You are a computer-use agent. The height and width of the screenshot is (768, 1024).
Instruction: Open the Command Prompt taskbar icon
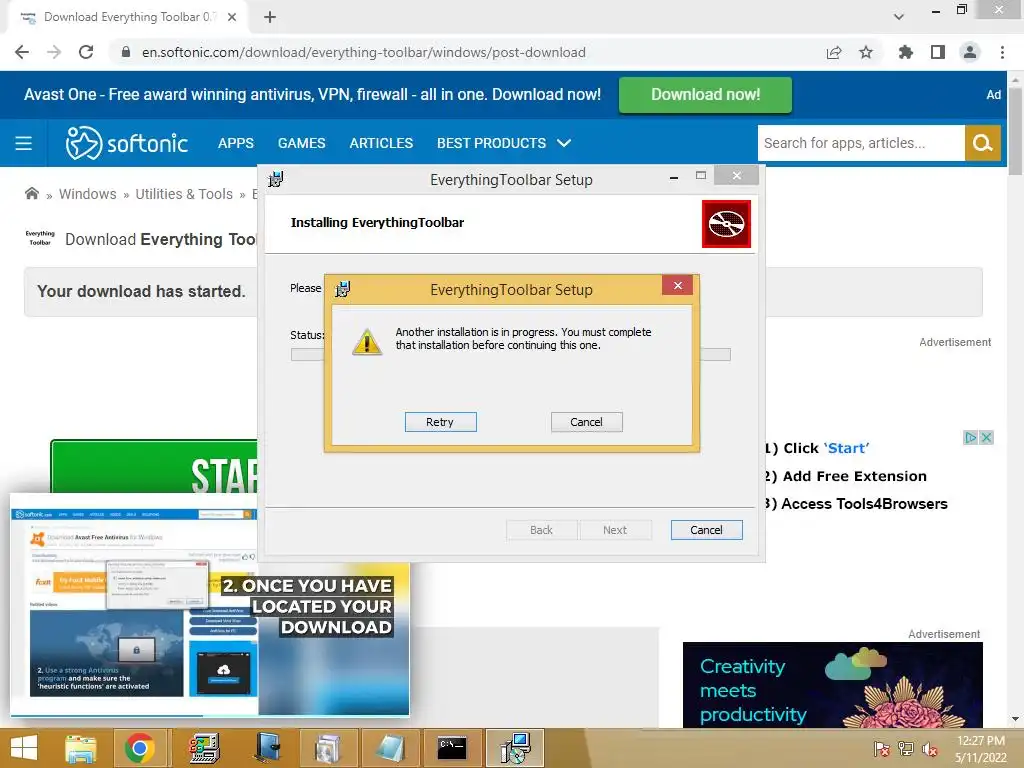click(451, 748)
